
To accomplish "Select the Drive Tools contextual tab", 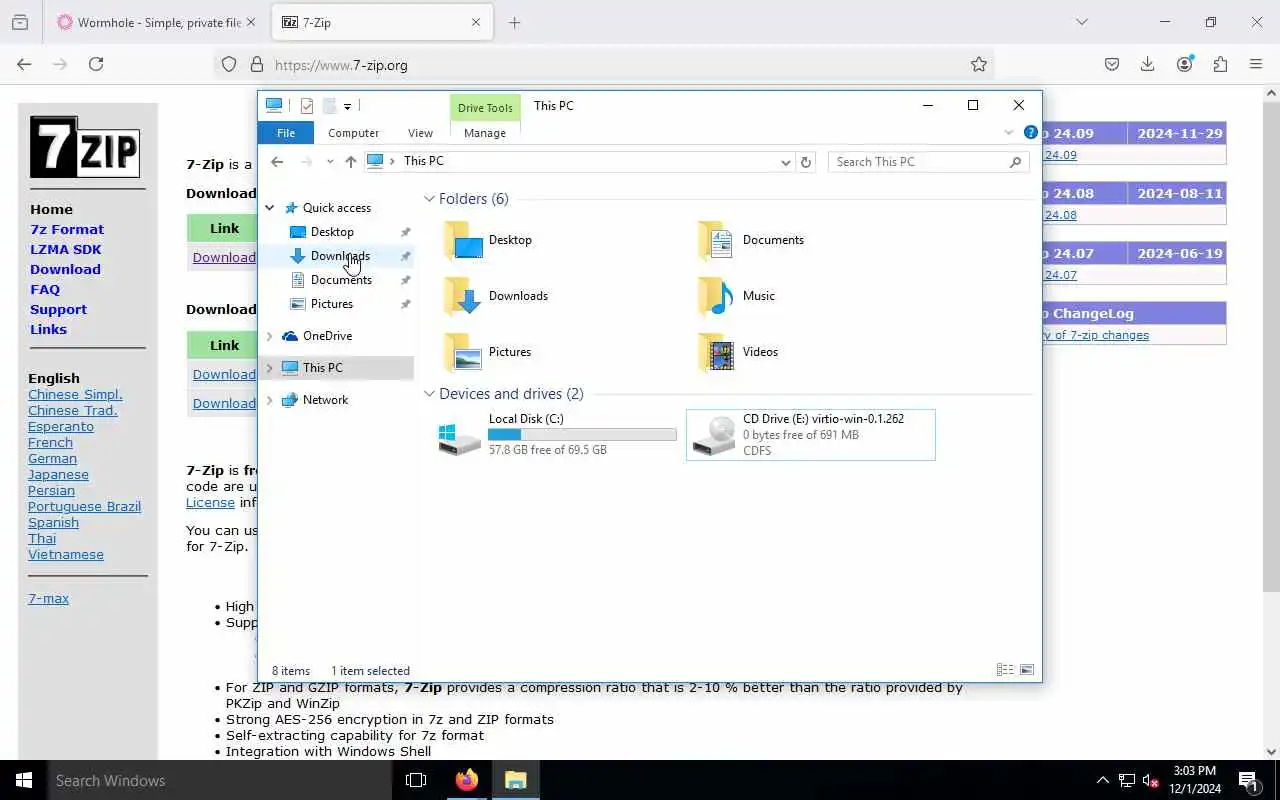I will (x=485, y=108).
